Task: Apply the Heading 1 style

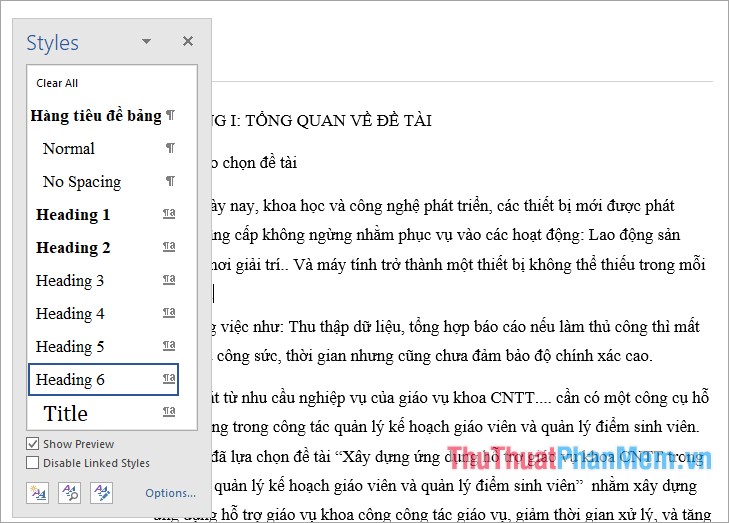Action: point(103,214)
